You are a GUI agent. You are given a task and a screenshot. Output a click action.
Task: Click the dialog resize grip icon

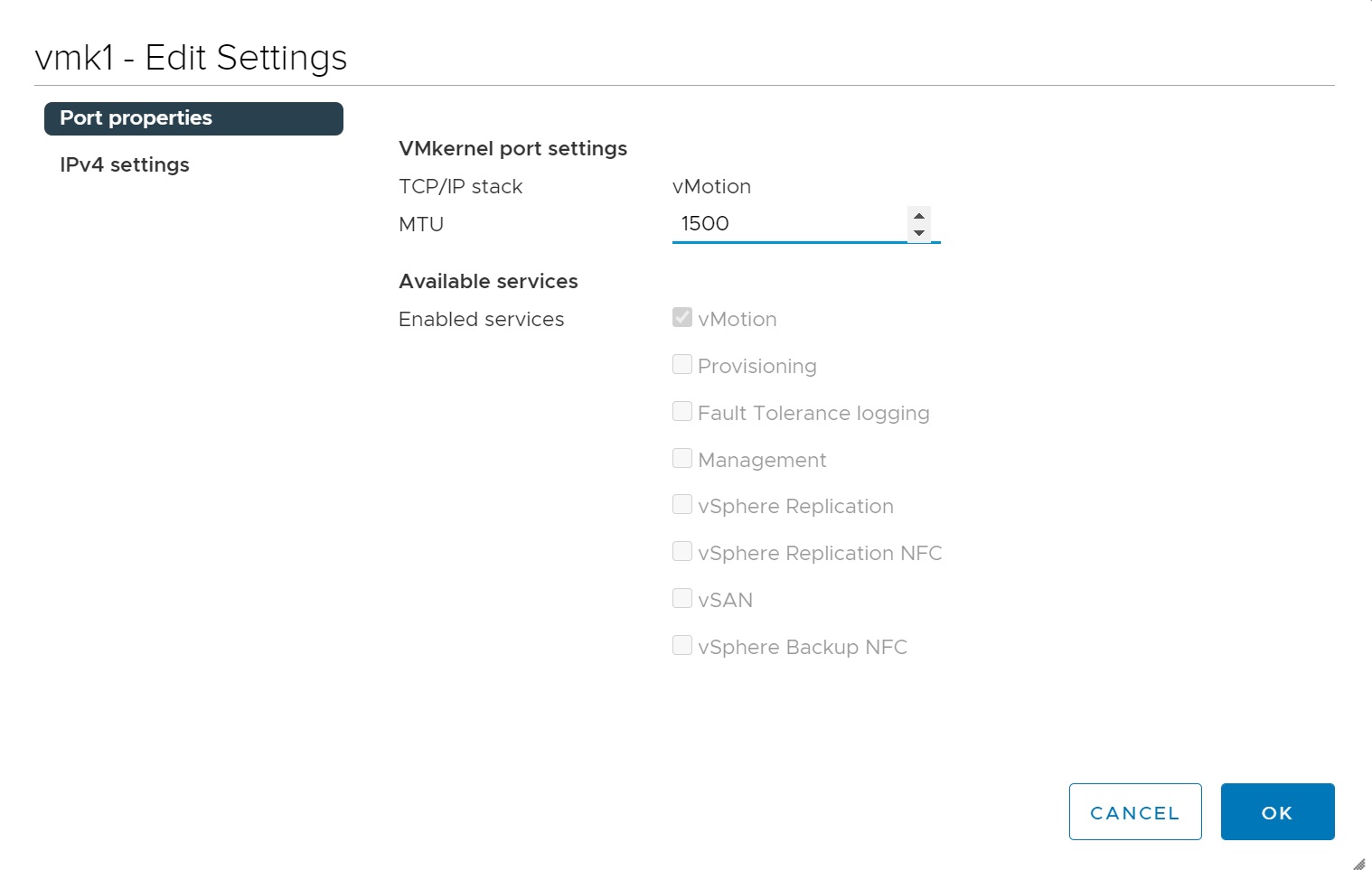1359,863
